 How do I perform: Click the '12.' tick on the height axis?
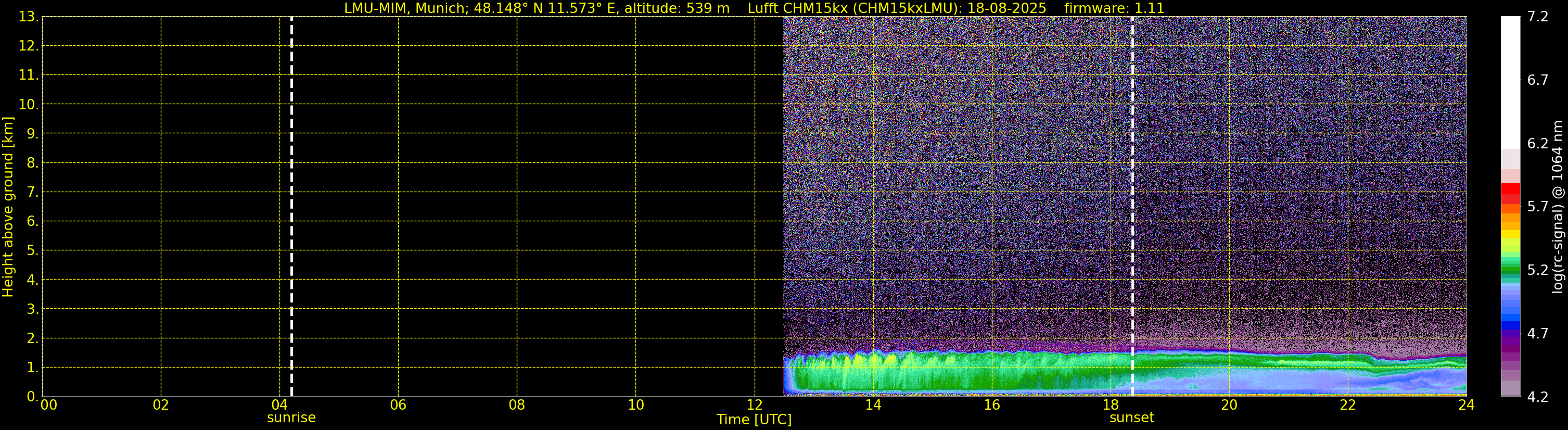point(29,46)
